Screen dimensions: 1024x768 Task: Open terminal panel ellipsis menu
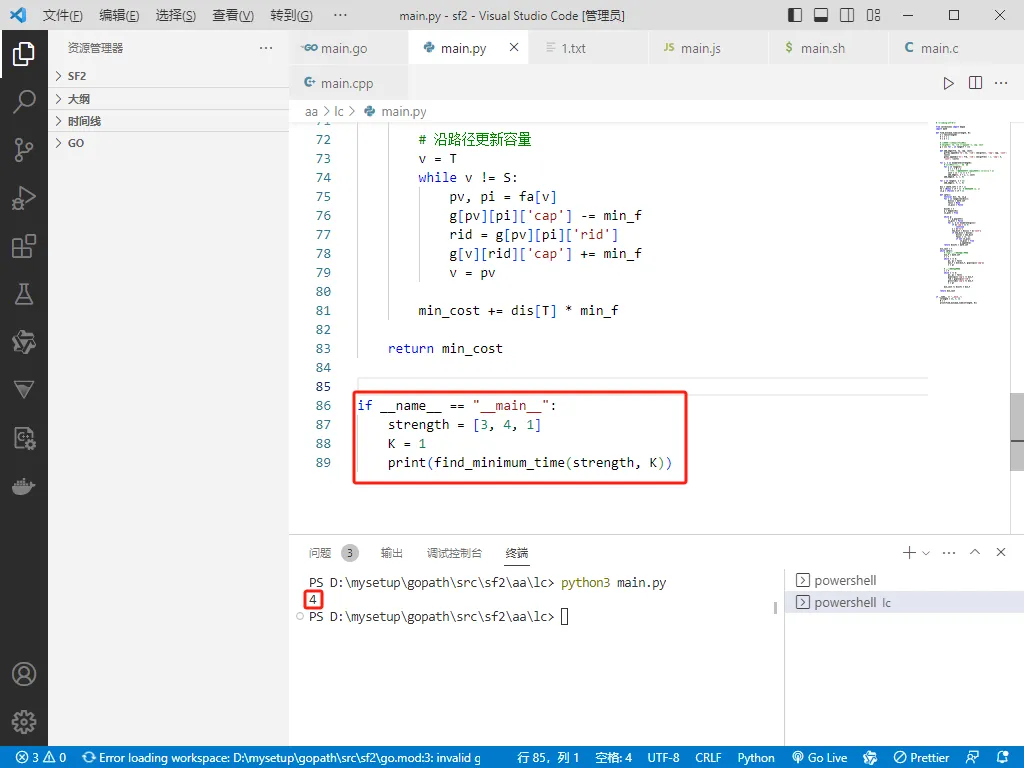point(949,552)
